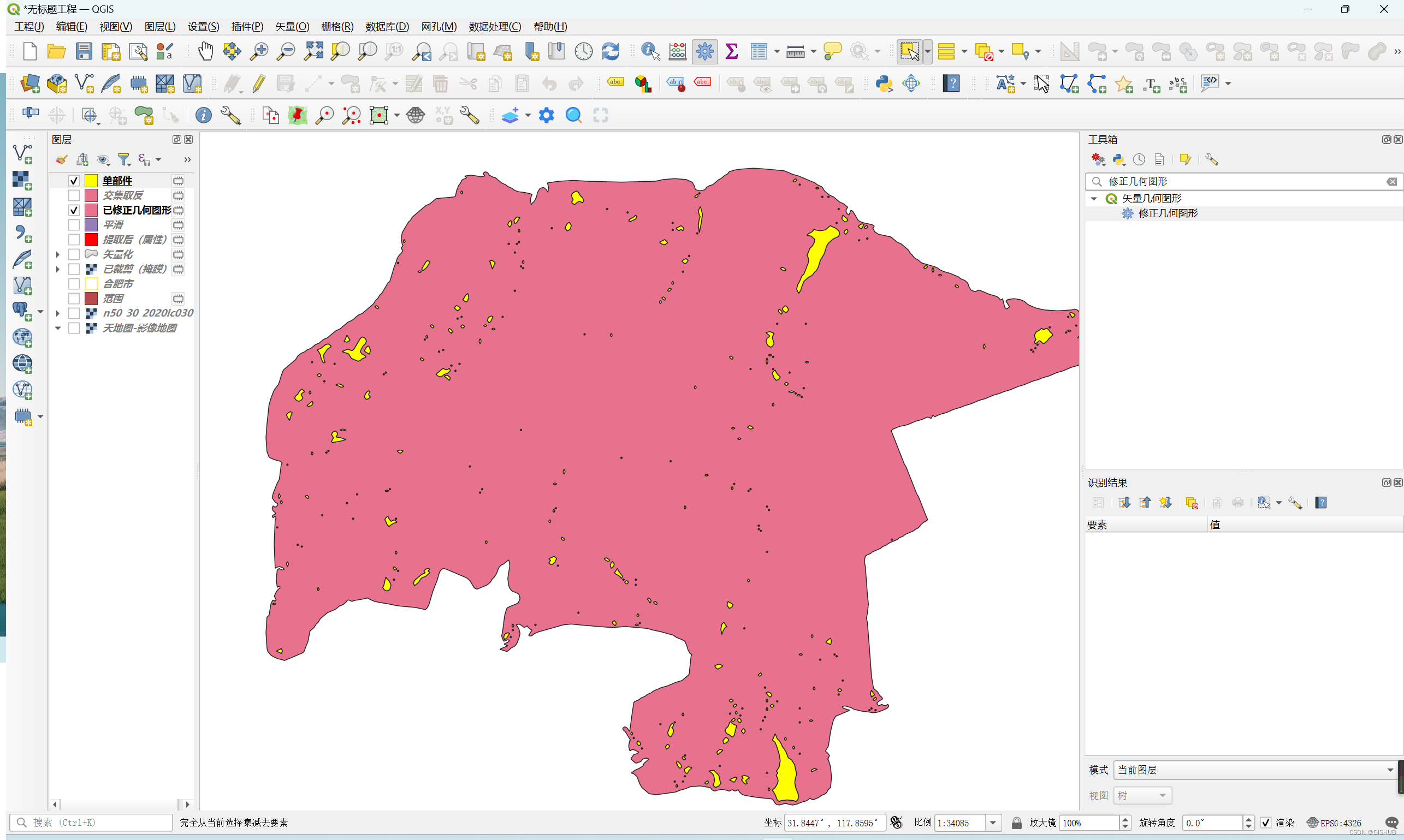The image size is (1404, 840).
Task: Open the Python console icon
Action: pyautogui.click(x=884, y=84)
